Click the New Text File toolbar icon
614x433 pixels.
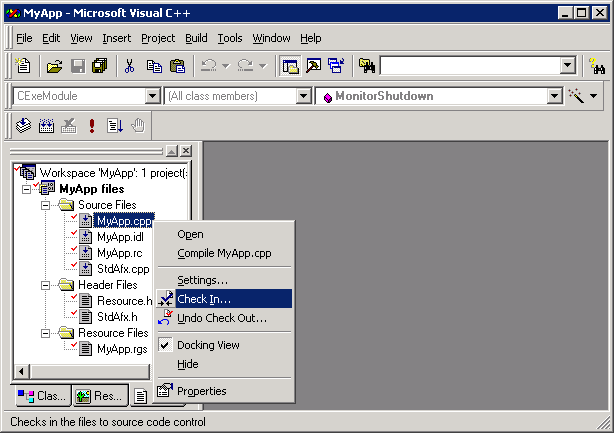tap(24, 66)
